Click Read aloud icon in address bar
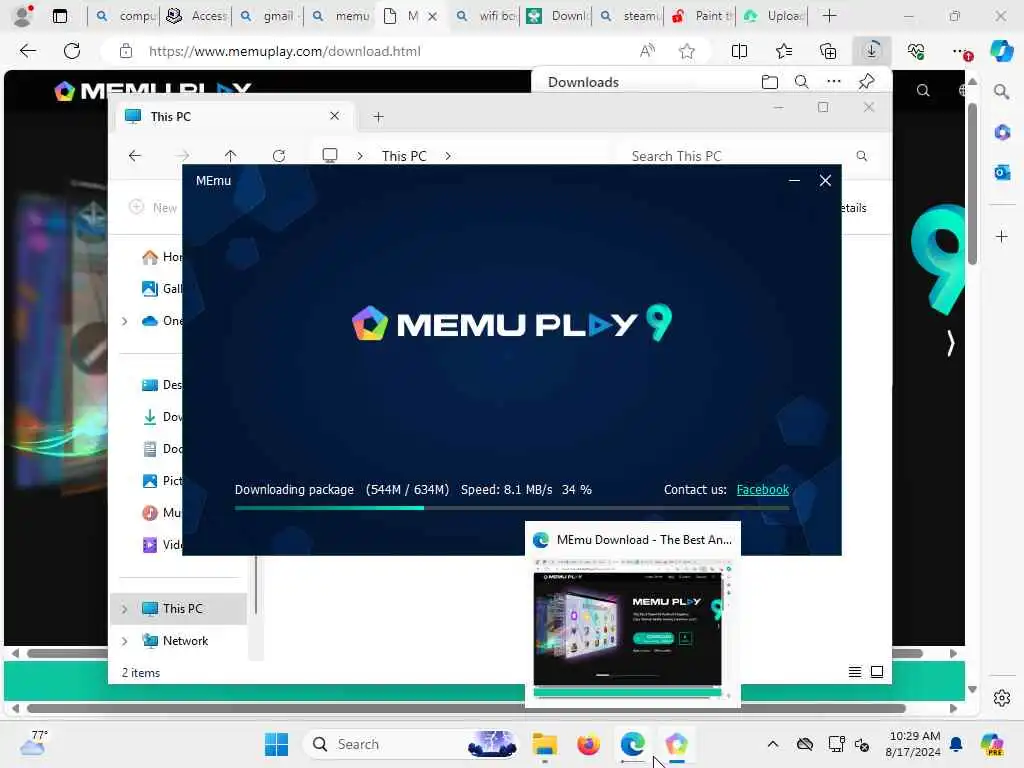The height and width of the screenshot is (768, 1024). tap(647, 51)
